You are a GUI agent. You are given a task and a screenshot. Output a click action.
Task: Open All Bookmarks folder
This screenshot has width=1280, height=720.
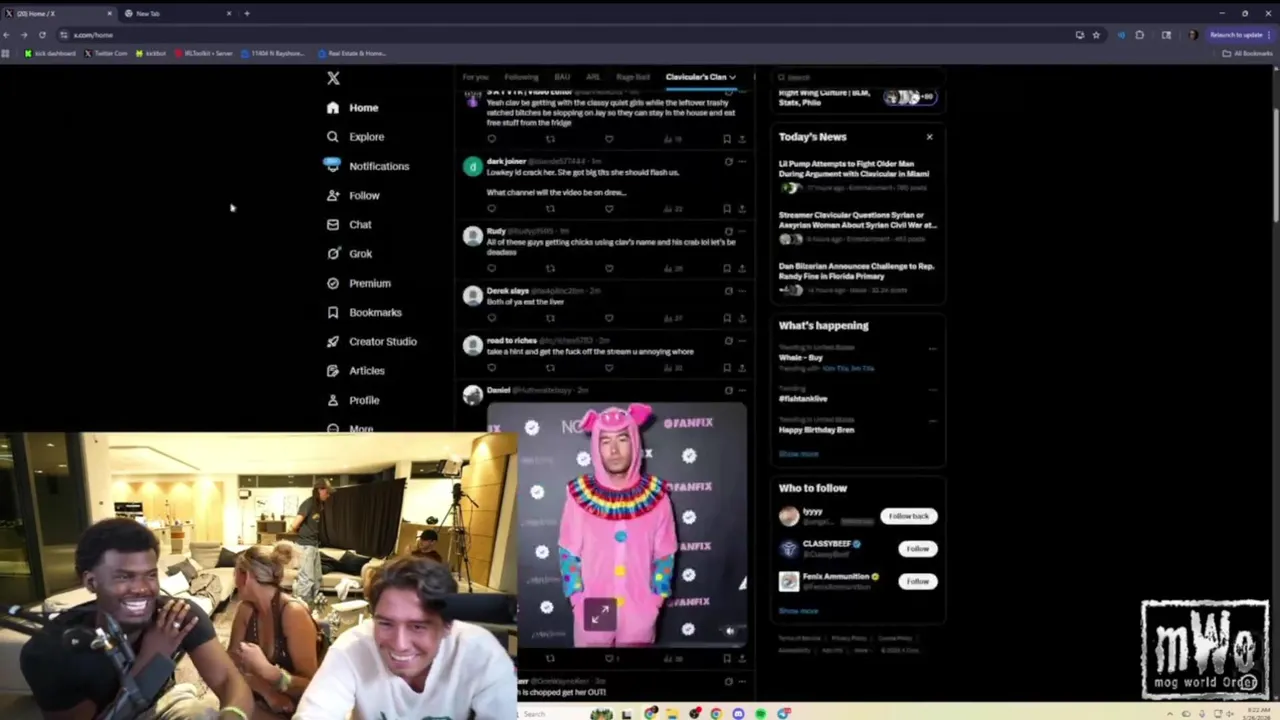1248,53
